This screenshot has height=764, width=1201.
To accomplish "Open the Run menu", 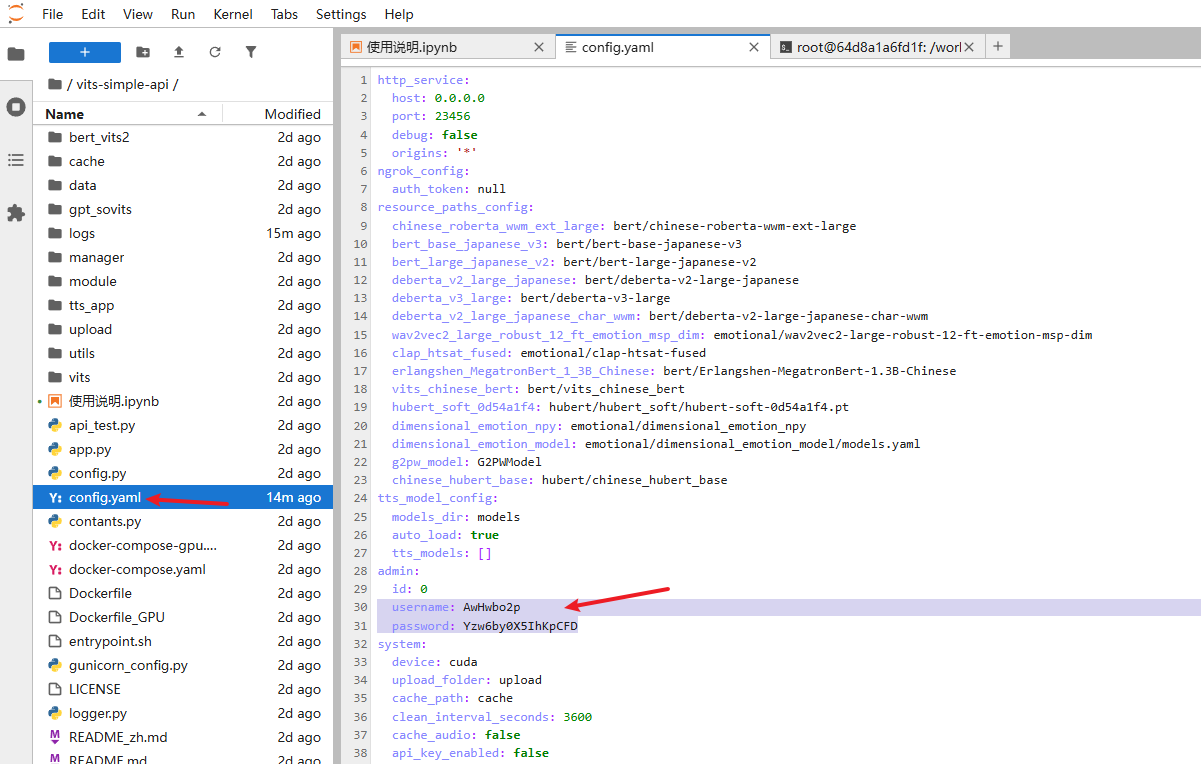I will point(183,14).
